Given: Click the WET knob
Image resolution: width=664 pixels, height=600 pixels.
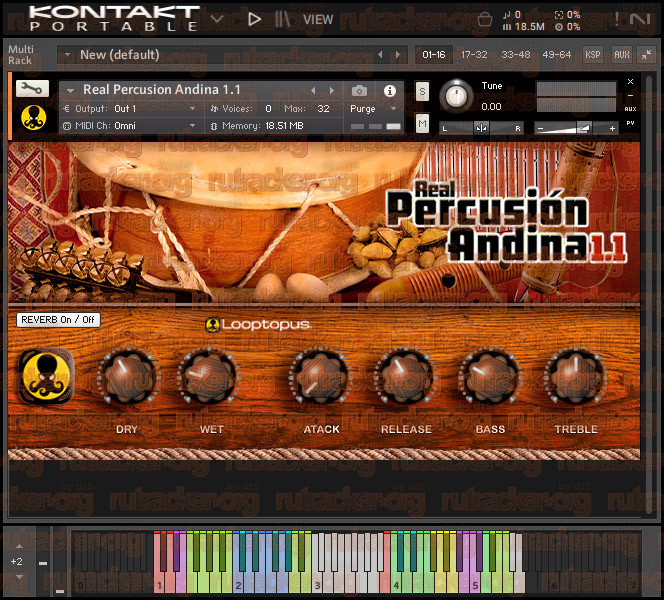Looking at the screenshot, I should tap(210, 377).
